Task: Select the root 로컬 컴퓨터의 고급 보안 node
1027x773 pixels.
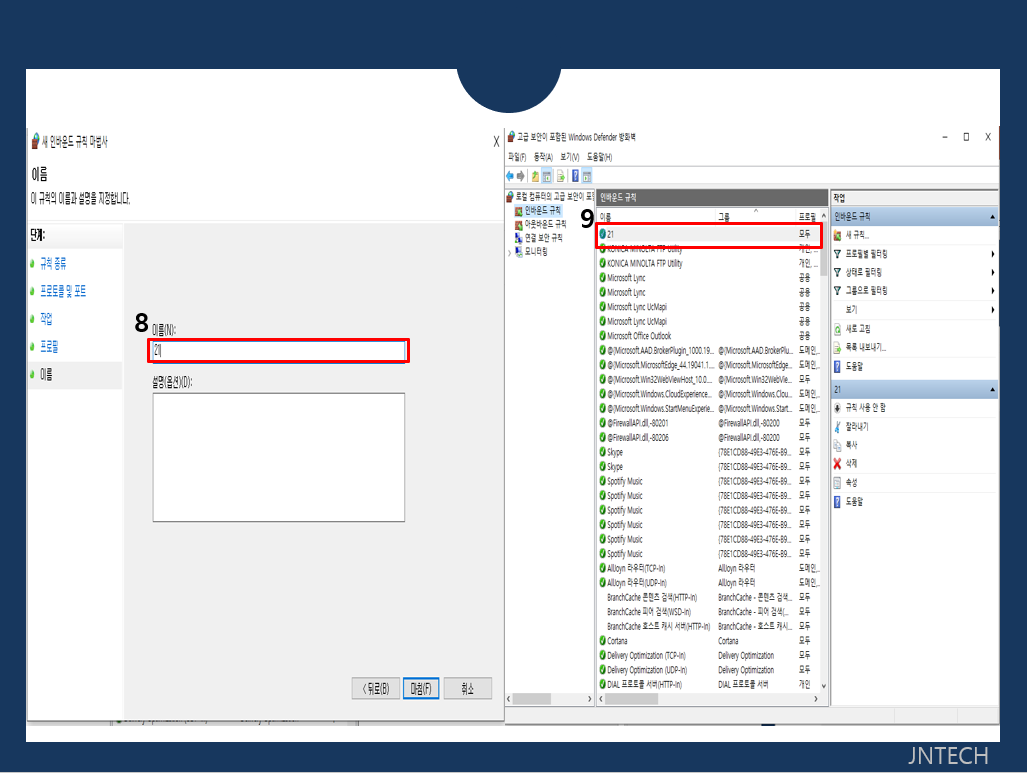Action: pyautogui.click(x=554, y=197)
